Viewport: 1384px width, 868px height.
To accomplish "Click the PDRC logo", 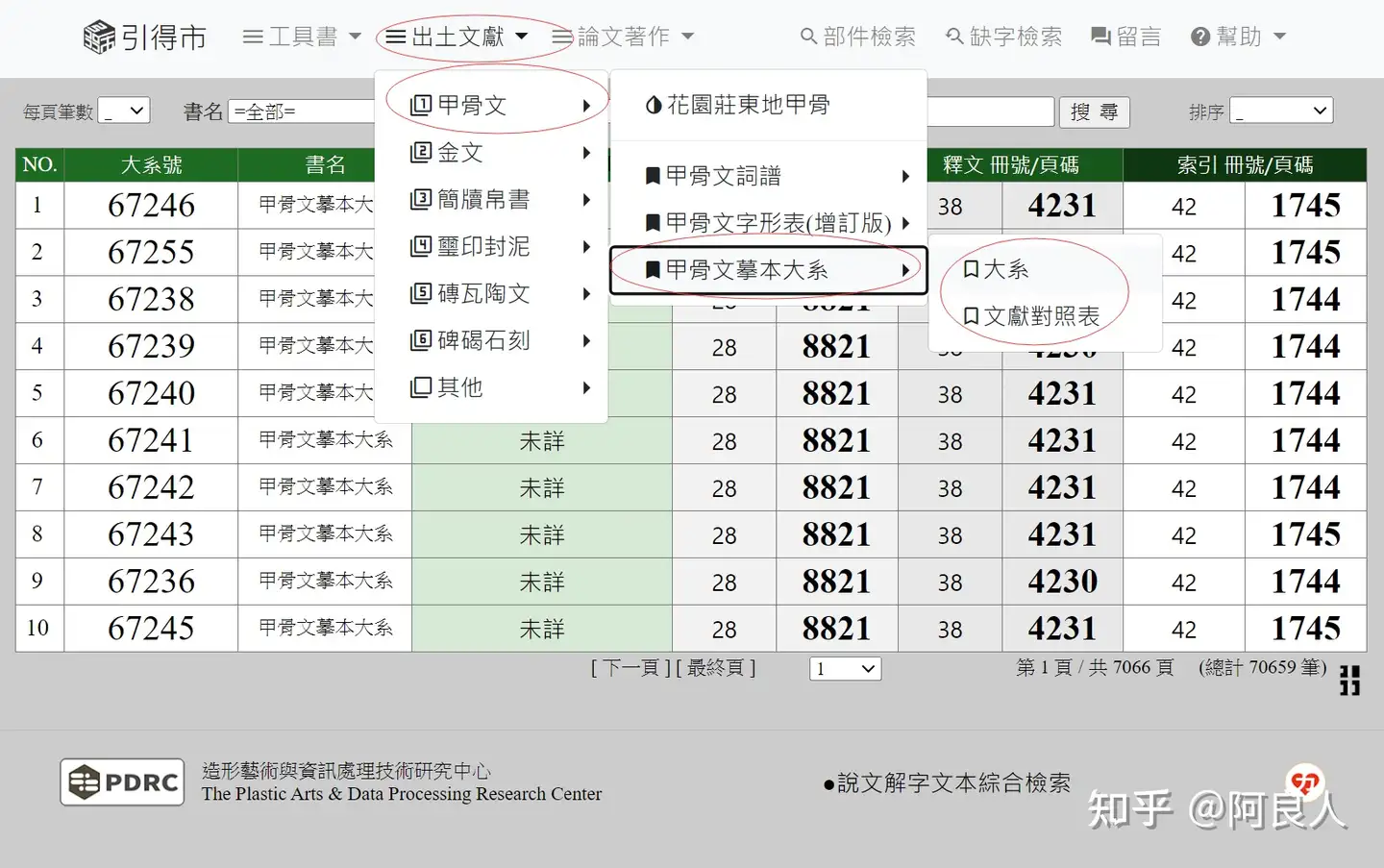I will point(122,781).
